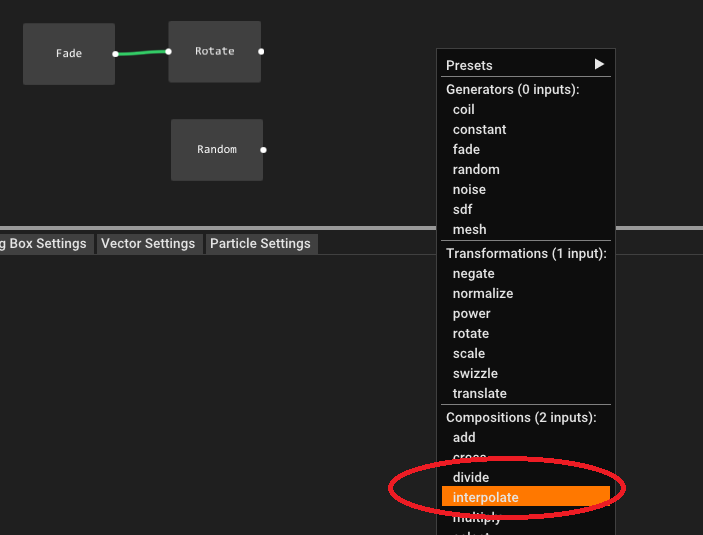
Task: Click highlighted interpolate entry
Action: coord(525,497)
